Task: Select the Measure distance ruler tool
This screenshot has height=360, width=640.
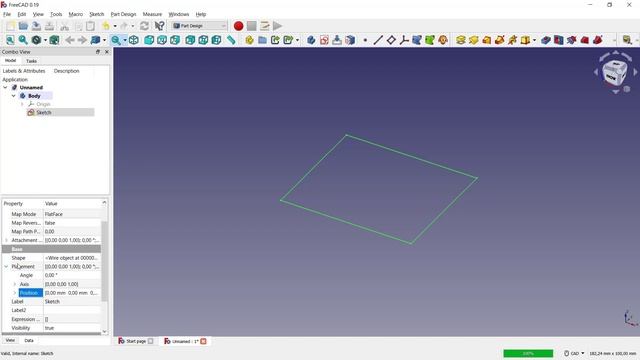Action: [x=231, y=40]
